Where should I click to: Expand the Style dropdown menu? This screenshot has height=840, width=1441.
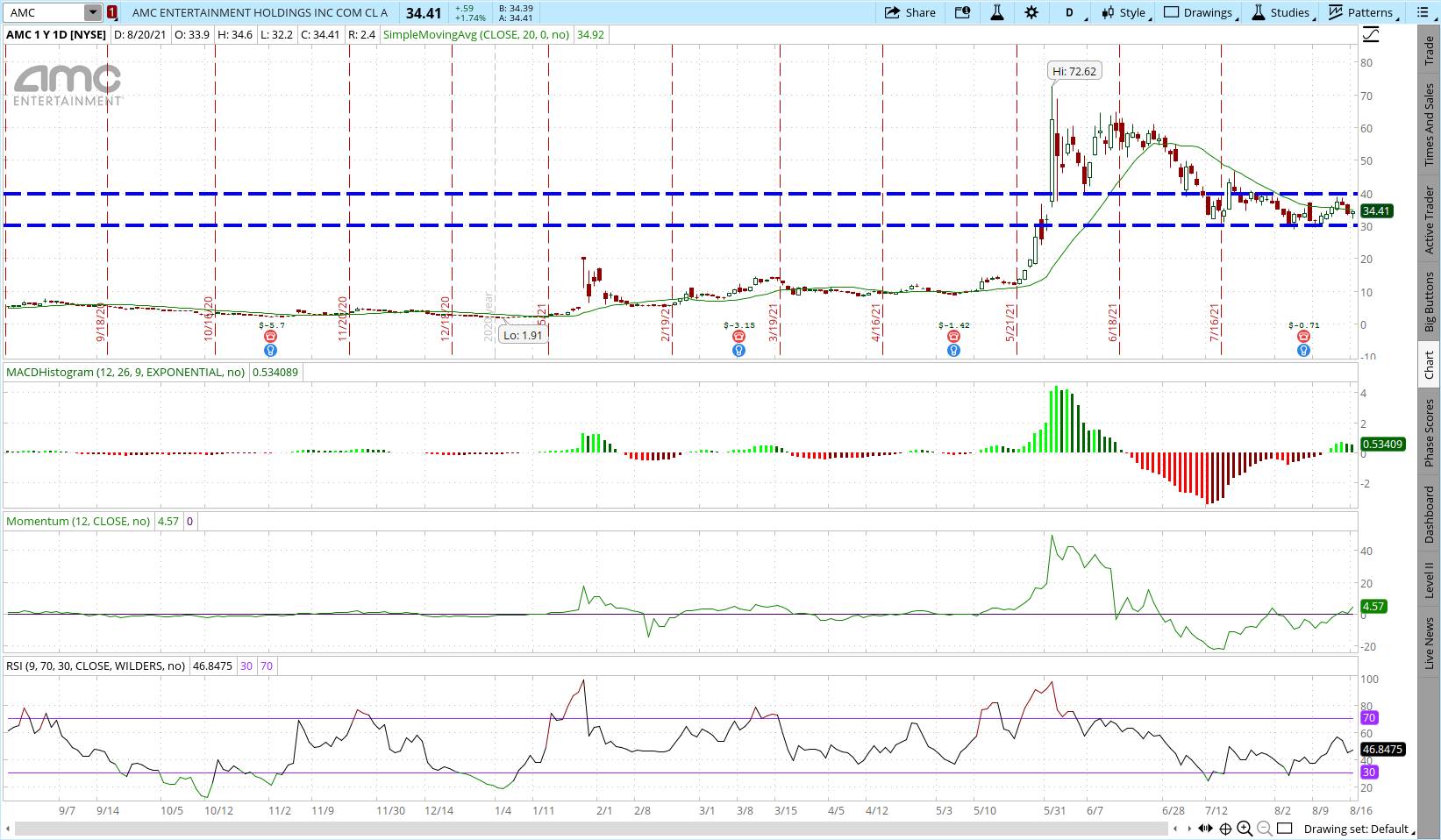[x=1124, y=12]
